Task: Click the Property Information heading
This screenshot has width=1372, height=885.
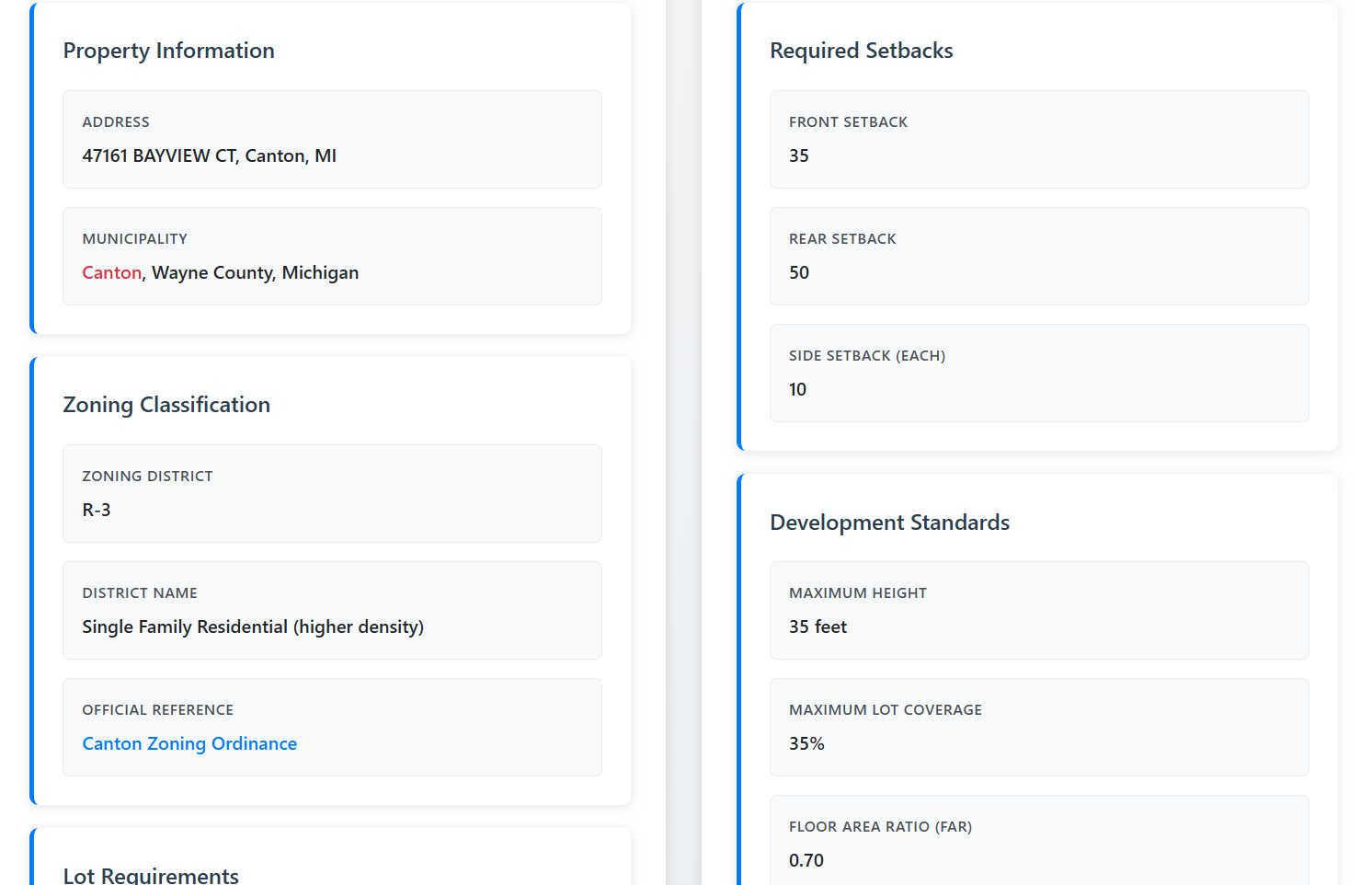Action: click(169, 51)
